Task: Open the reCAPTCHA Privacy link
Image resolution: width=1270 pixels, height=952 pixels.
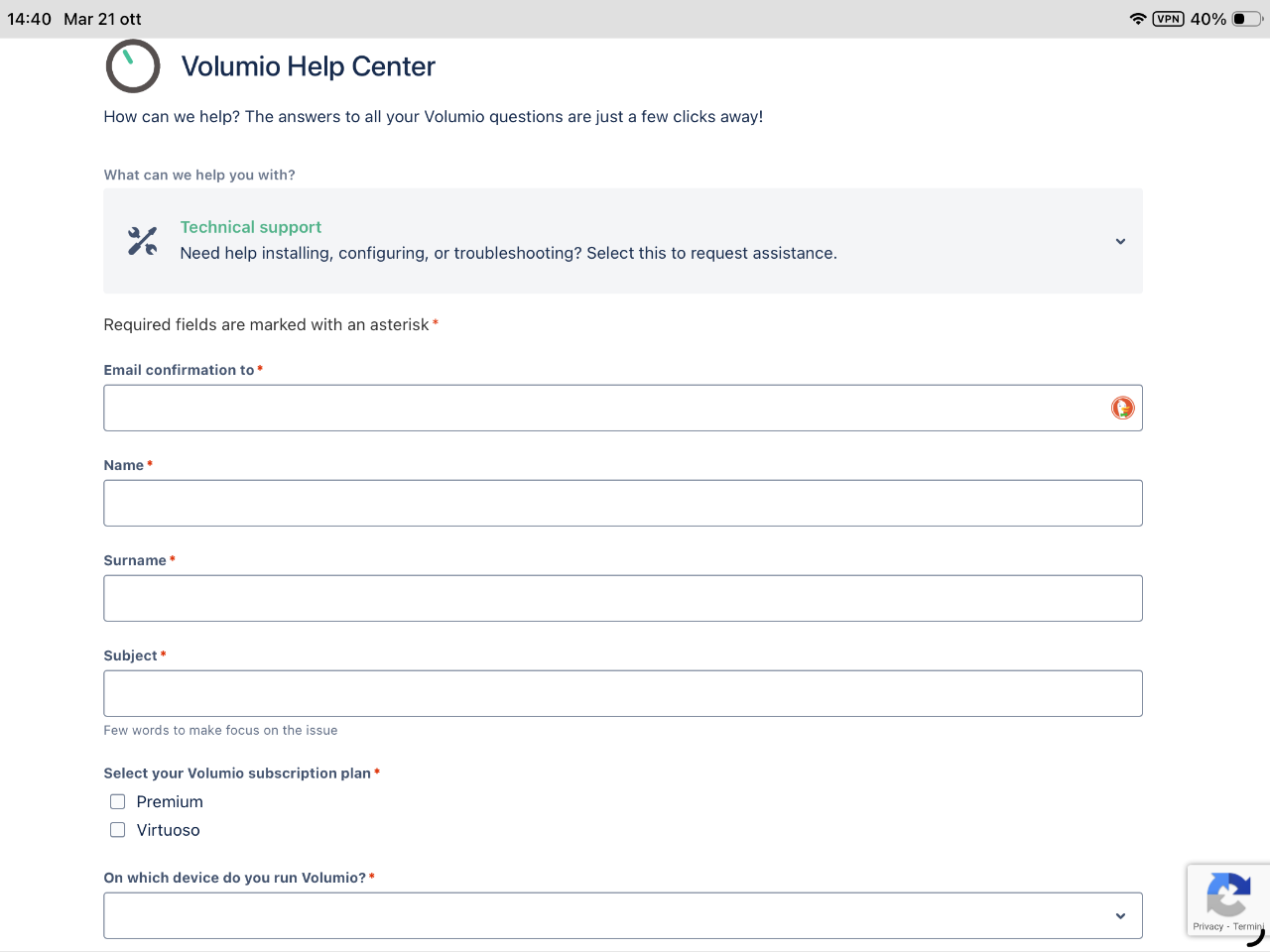Action: tap(1207, 926)
